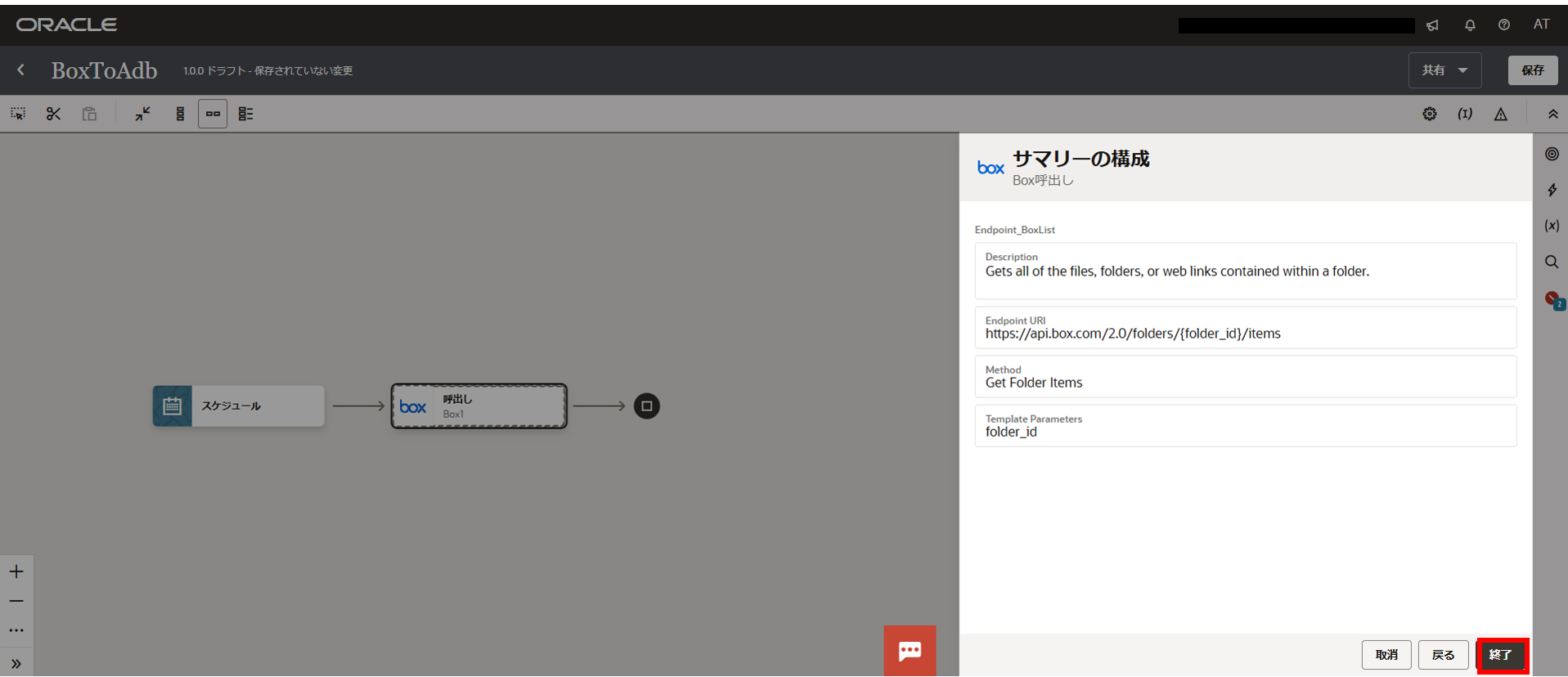The image size is (1568, 677).
Task: Switch to vertical layout icon
Action: coord(180,114)
